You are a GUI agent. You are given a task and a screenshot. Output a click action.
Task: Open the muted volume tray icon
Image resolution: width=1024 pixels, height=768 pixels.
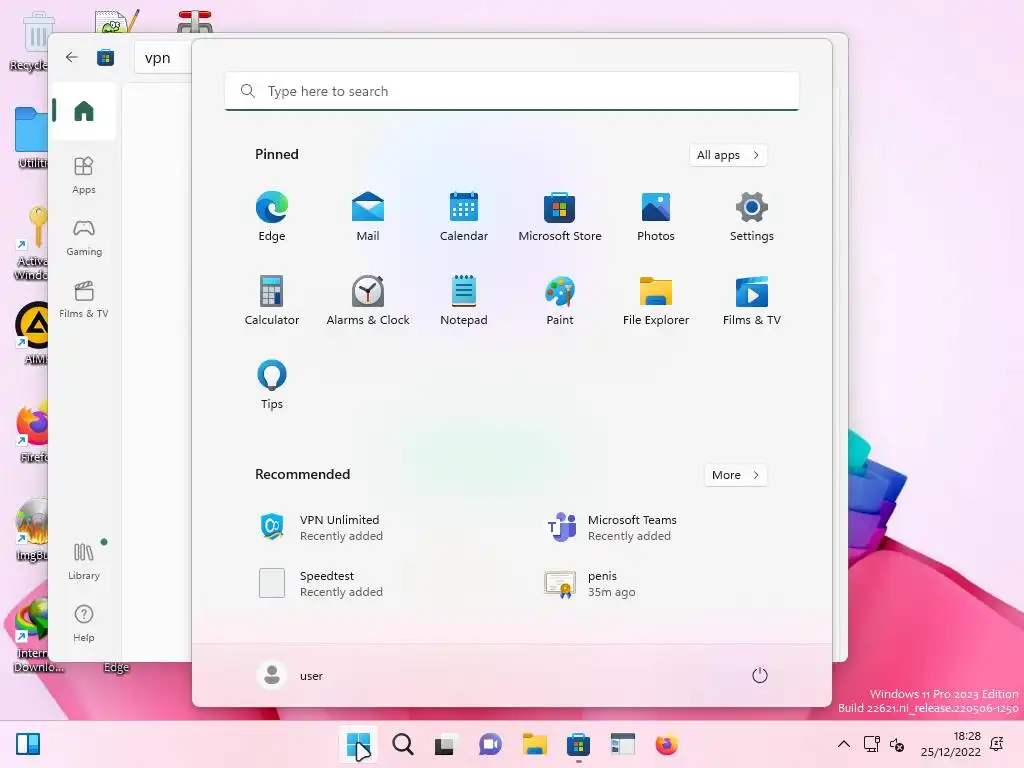(x=897, y=744)
